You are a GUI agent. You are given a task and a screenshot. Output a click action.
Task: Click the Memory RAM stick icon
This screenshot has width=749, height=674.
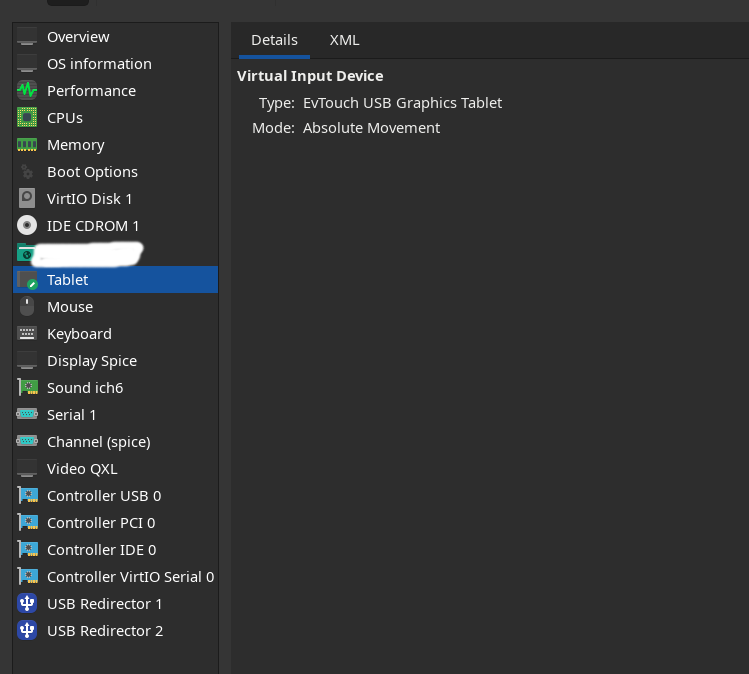tap(27, 145)
